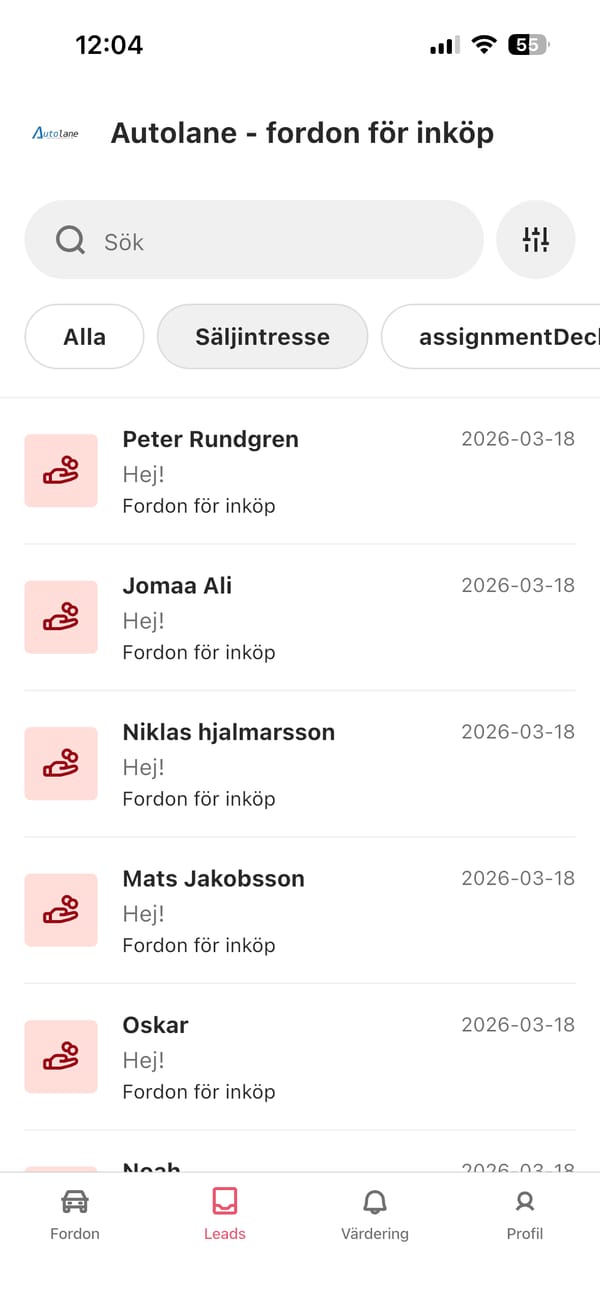600x1300 pixels.
Task: Tap the Autolane logo in the header
Action: pos(56,132)
